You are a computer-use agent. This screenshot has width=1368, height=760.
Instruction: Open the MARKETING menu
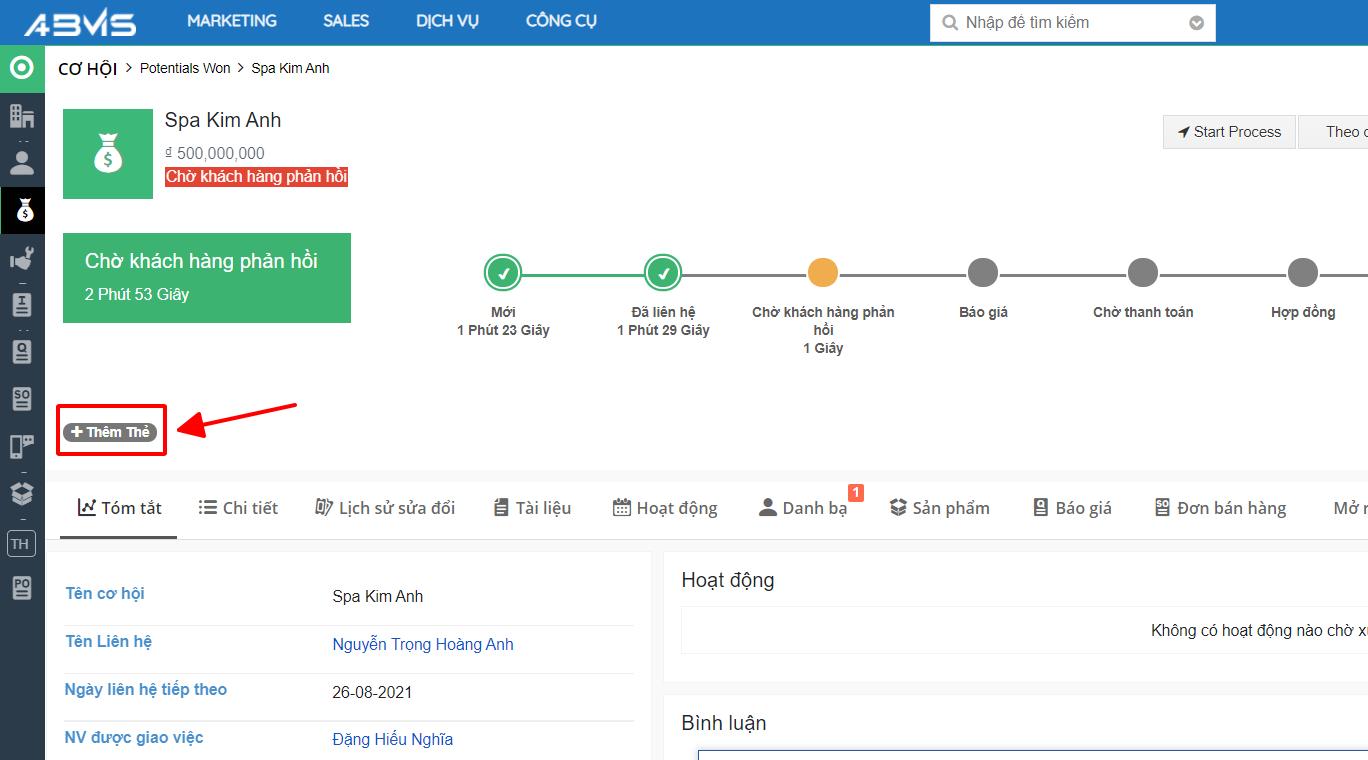232,21
